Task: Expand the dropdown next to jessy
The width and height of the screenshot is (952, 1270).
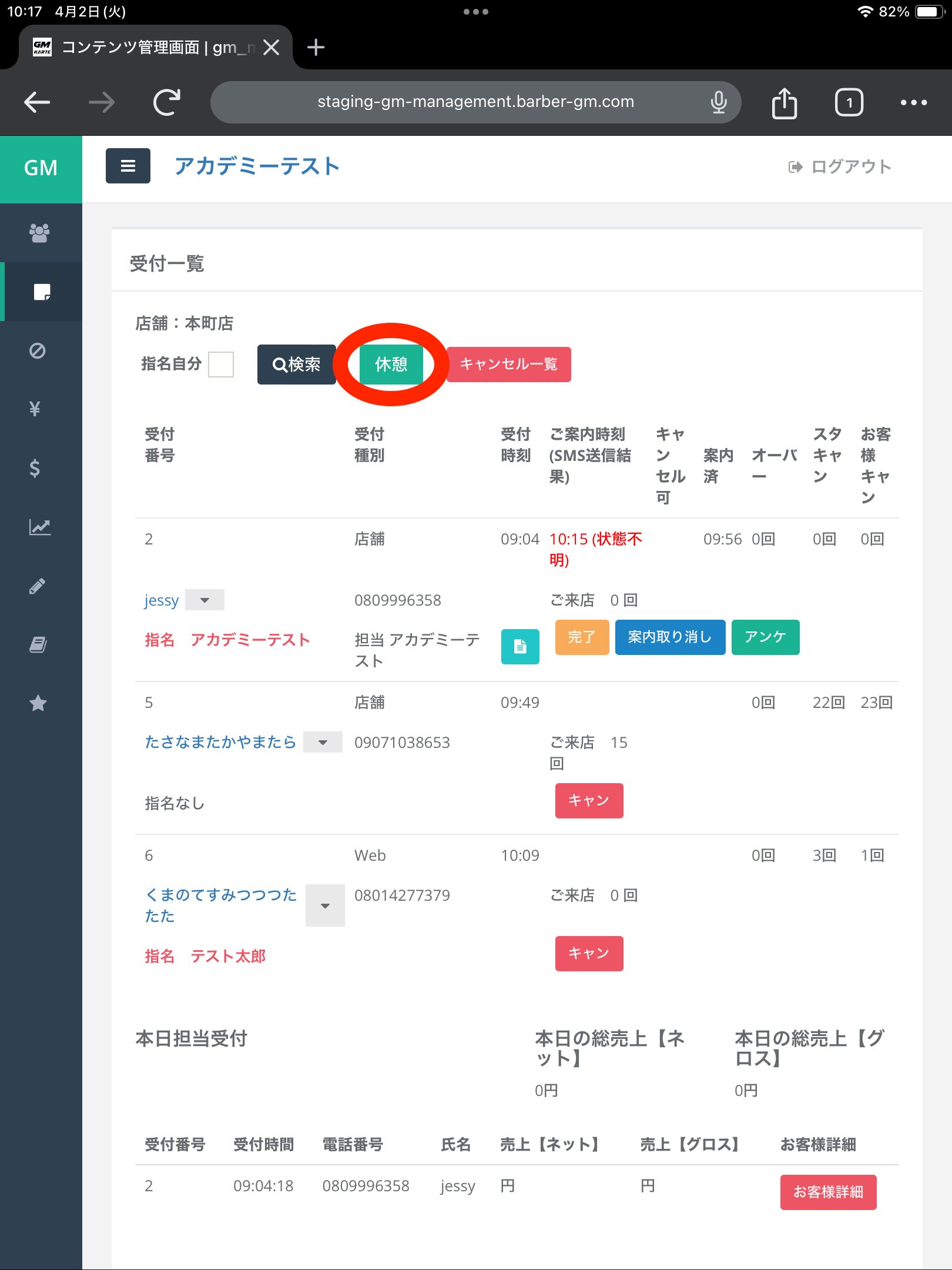Action: pos(205,600)
